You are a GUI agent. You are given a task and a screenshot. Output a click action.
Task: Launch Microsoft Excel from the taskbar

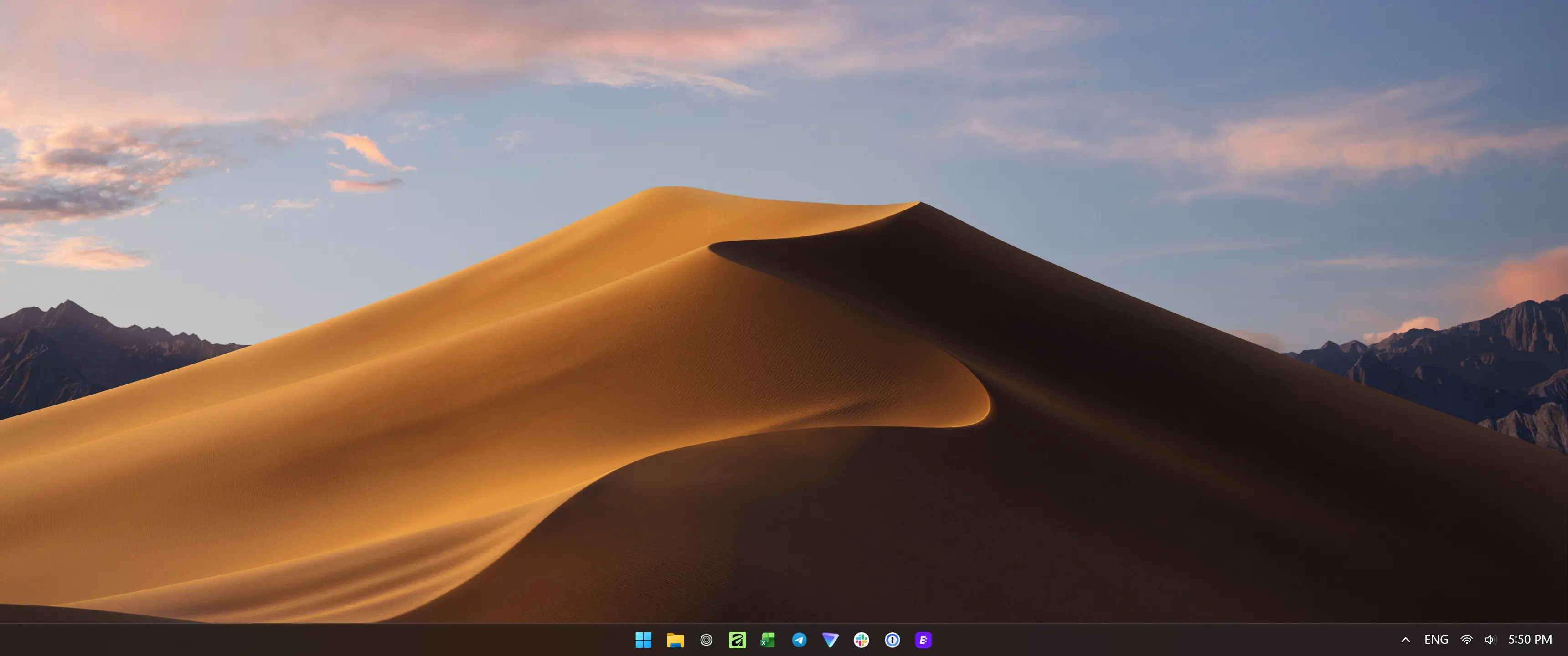768,640
